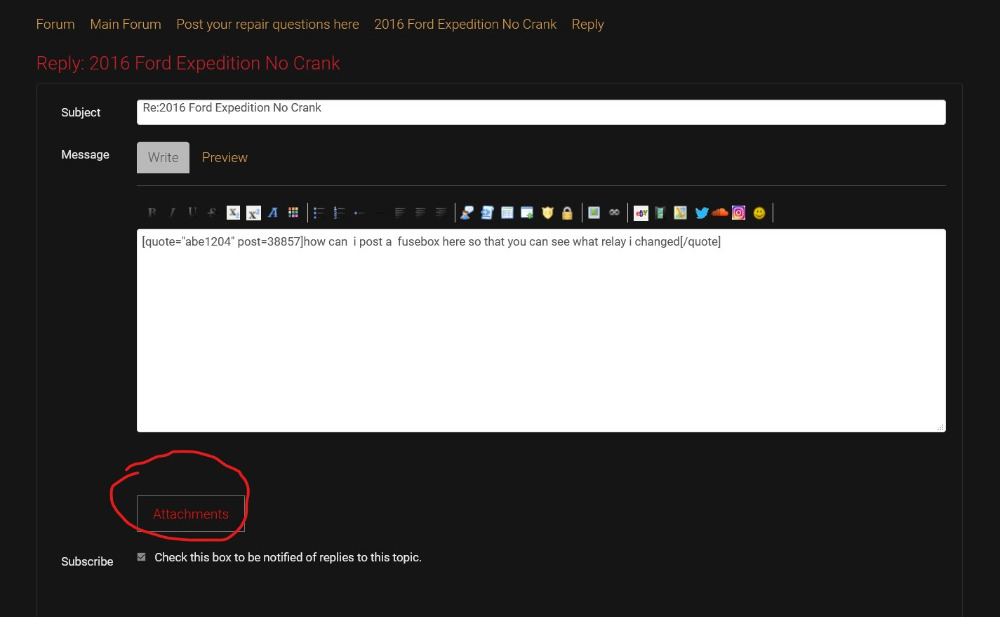The height and width of the screenshot is (617, 1000).
Task: Apply strikethrough formatting
Action: [212, 212]
